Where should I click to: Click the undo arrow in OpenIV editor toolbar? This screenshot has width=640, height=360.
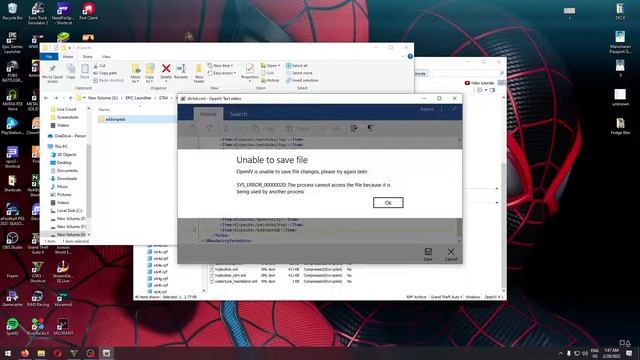(193, 128)
